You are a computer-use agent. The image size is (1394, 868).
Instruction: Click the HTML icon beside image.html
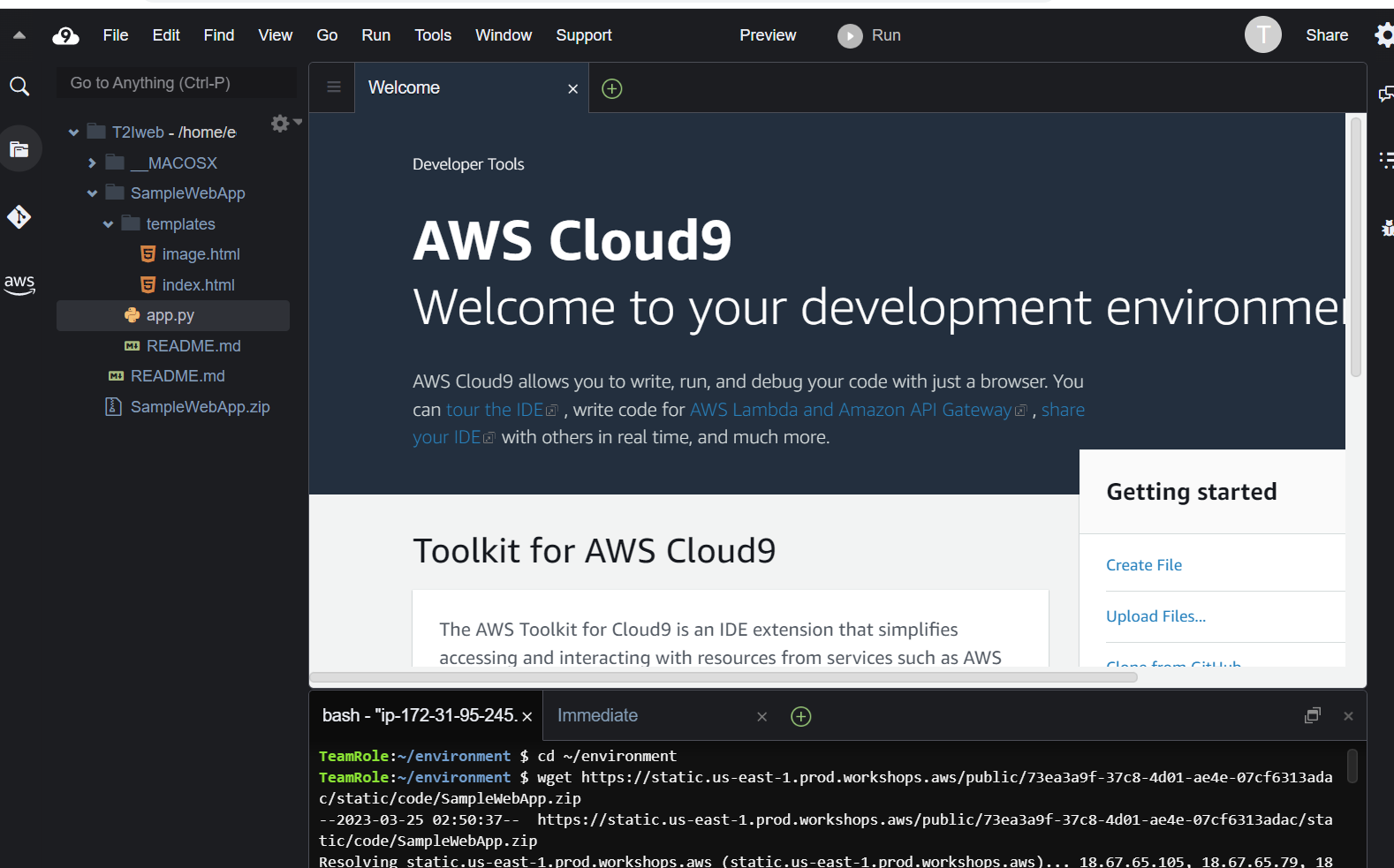click(x=148, y=254)
